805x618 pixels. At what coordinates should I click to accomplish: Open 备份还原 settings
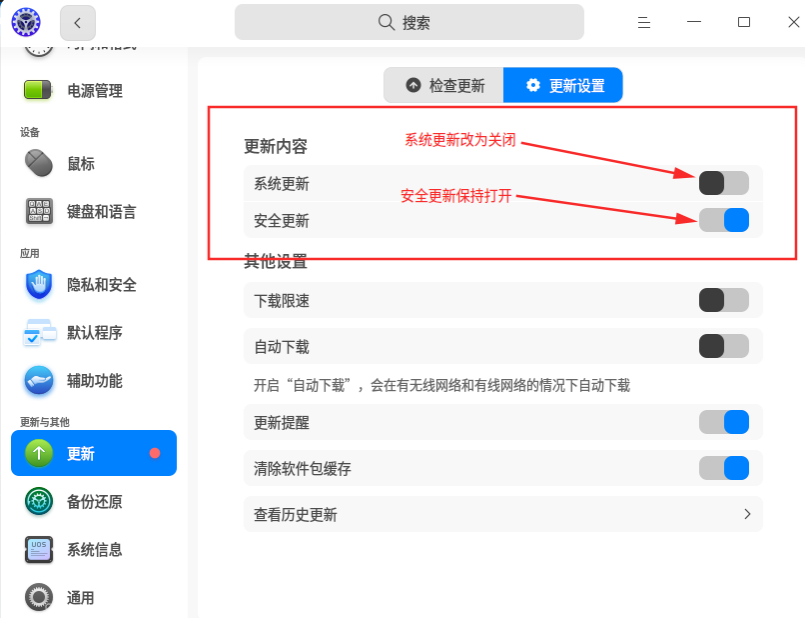click(x=94, y=501)
